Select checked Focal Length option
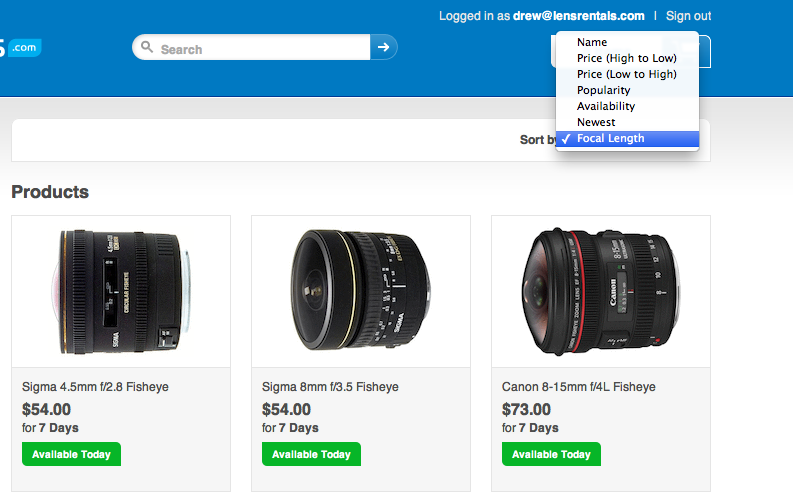The width and height of the screenshot is (793, 503). 611,139
